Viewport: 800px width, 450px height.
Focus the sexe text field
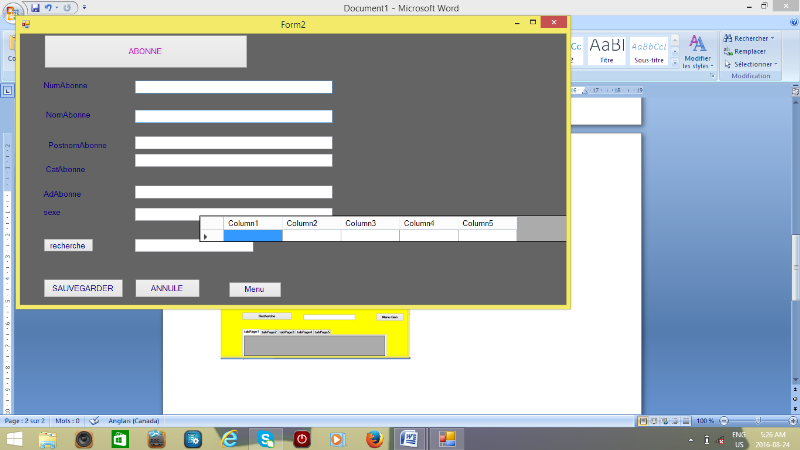(x=233, y=212)
